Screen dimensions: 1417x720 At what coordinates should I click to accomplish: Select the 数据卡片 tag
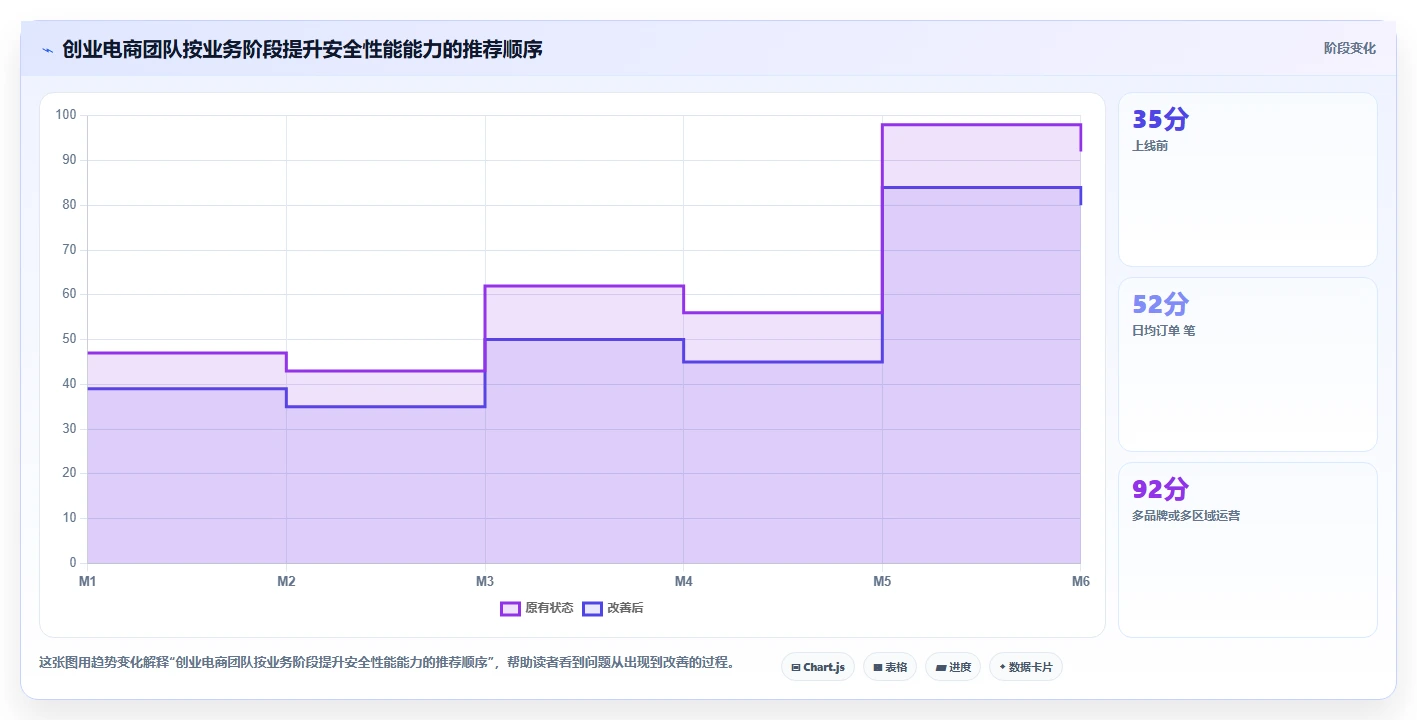tap(1026, 667)
